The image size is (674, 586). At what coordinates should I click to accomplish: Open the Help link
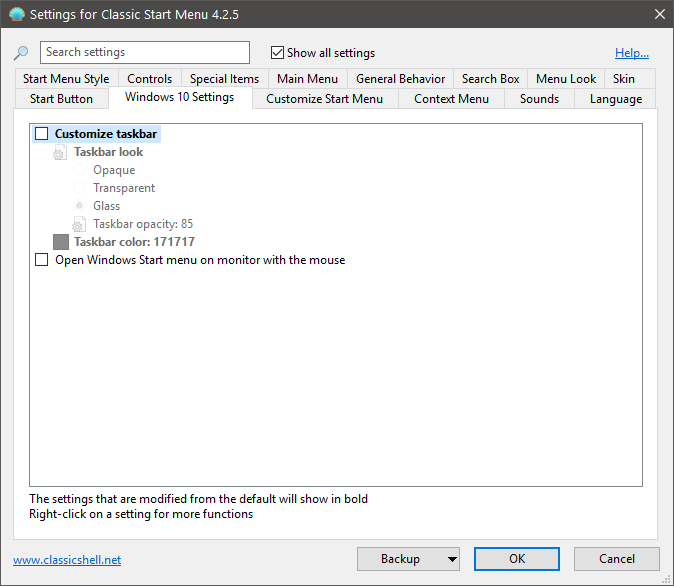631,53
